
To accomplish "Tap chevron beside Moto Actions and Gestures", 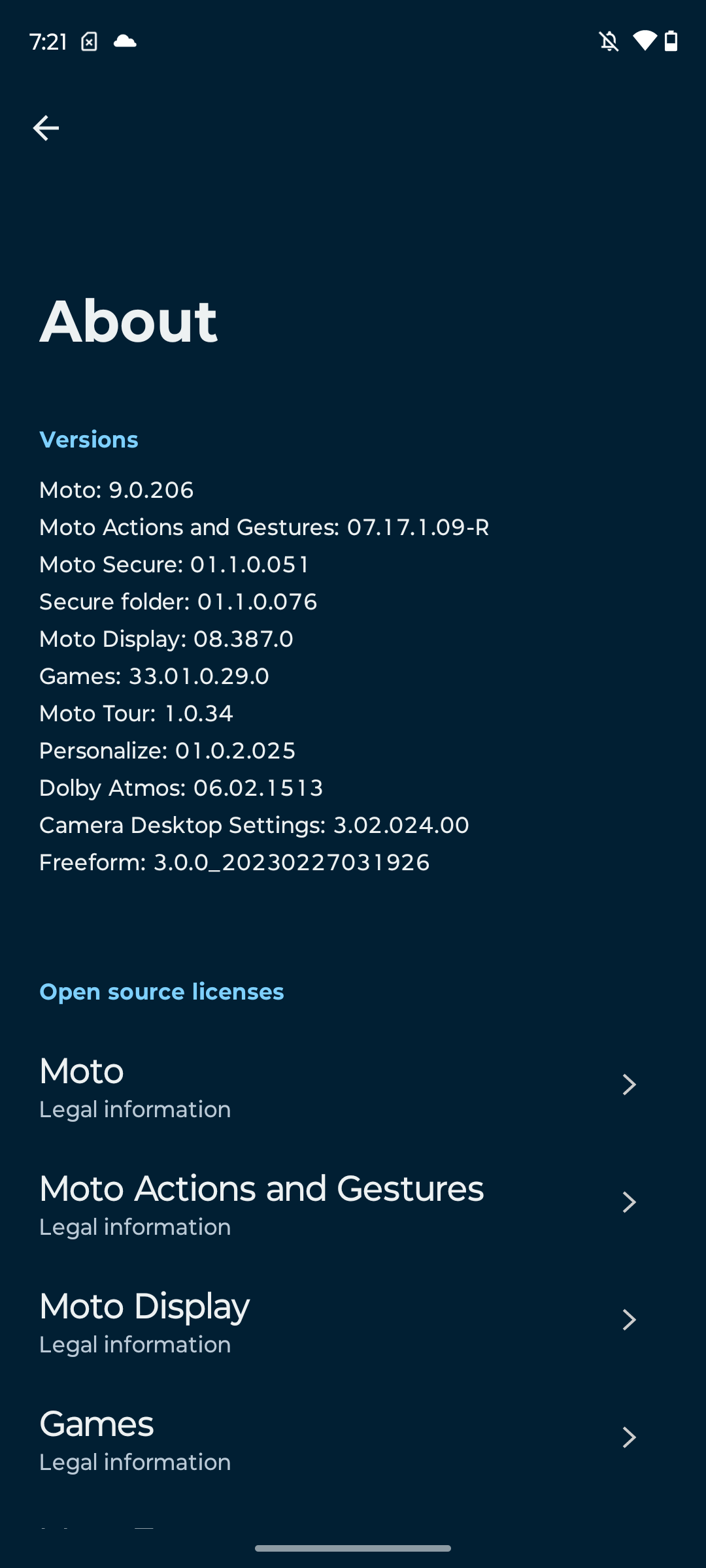I will (x=629, y=1202).
